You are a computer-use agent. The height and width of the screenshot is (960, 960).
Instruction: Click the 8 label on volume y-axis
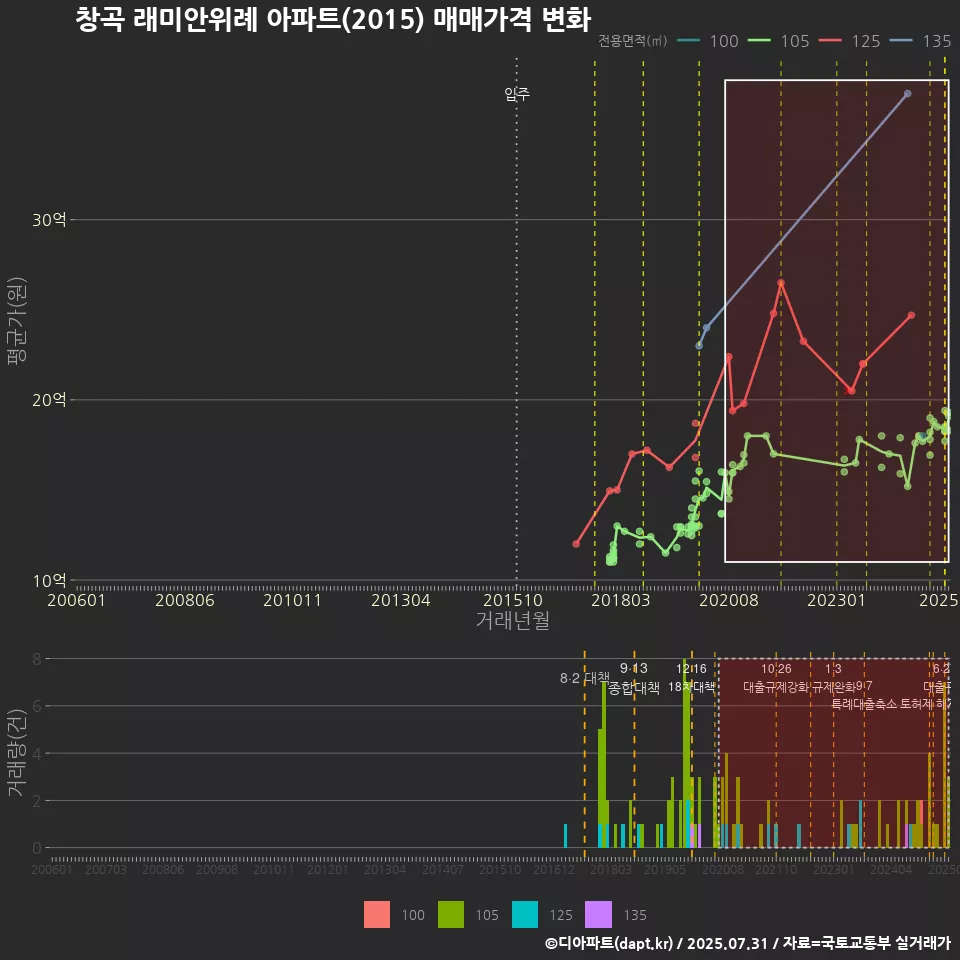(x=37, y=659)
